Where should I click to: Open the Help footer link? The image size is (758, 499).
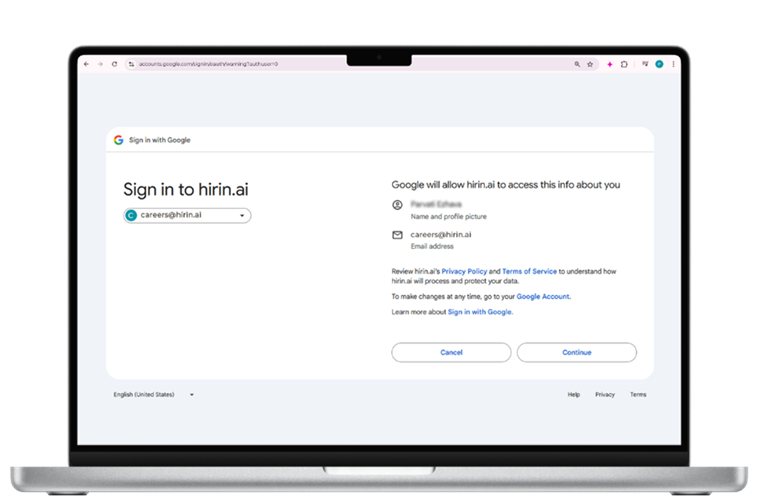point(573,395)
